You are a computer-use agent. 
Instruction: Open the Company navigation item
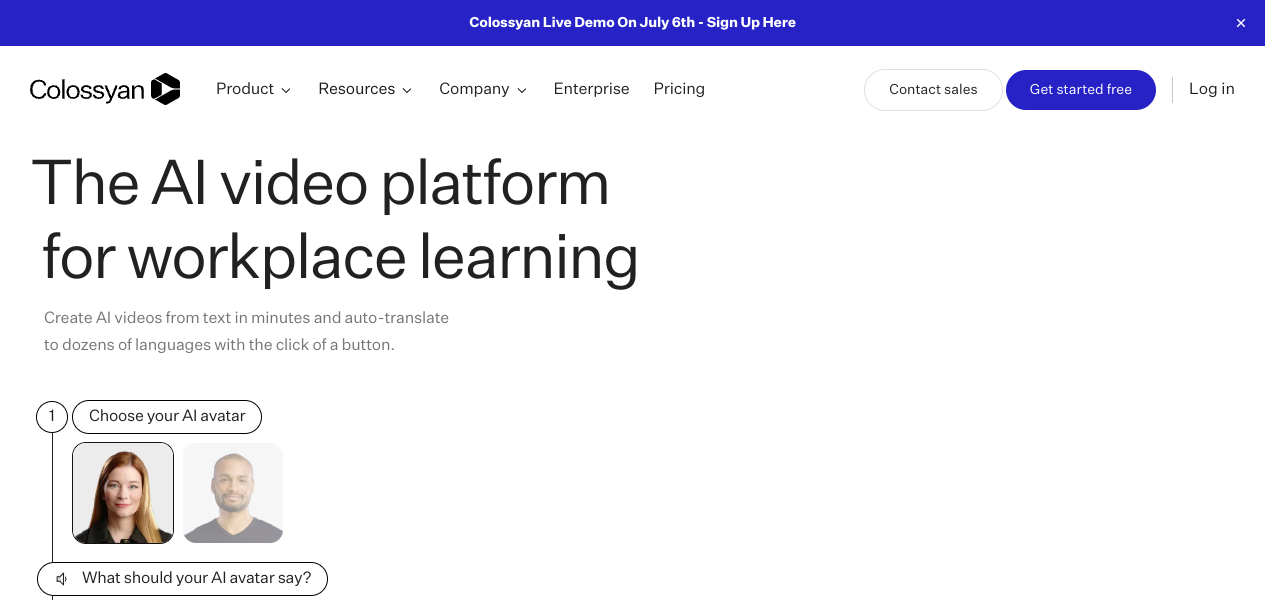(474, 89)
